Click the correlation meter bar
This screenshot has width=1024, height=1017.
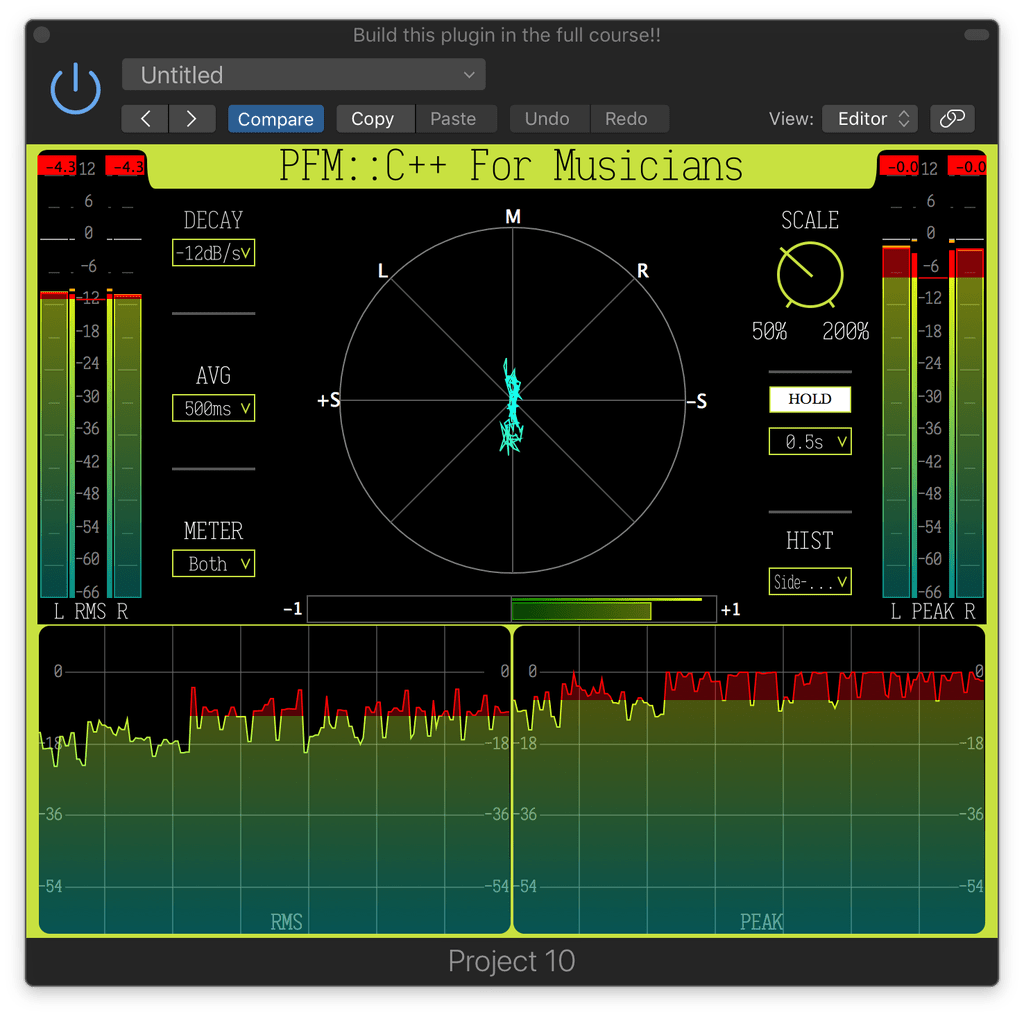point(512,609)
